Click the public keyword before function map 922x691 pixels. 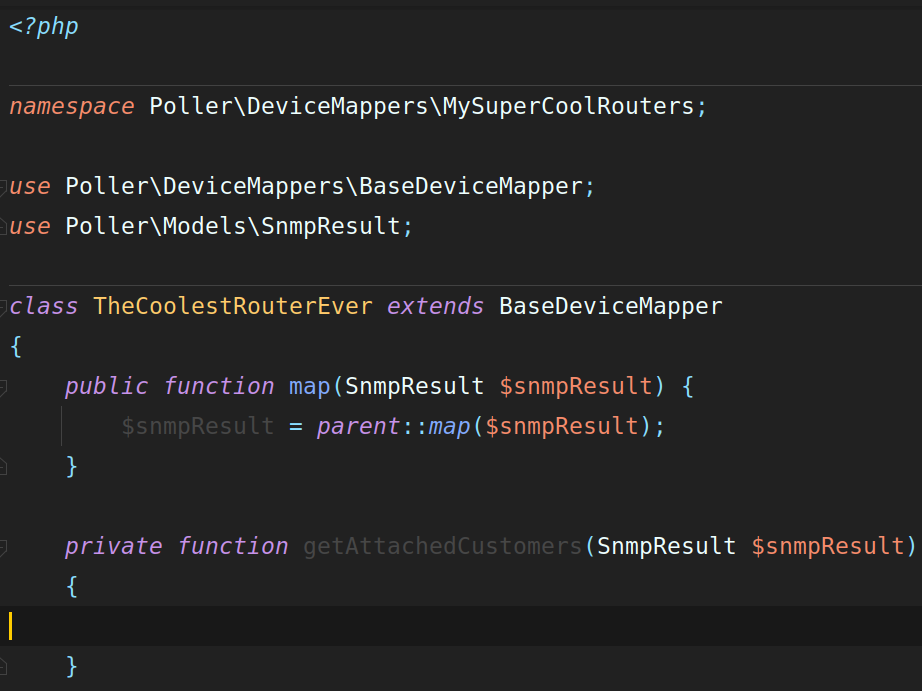point(106,386)
